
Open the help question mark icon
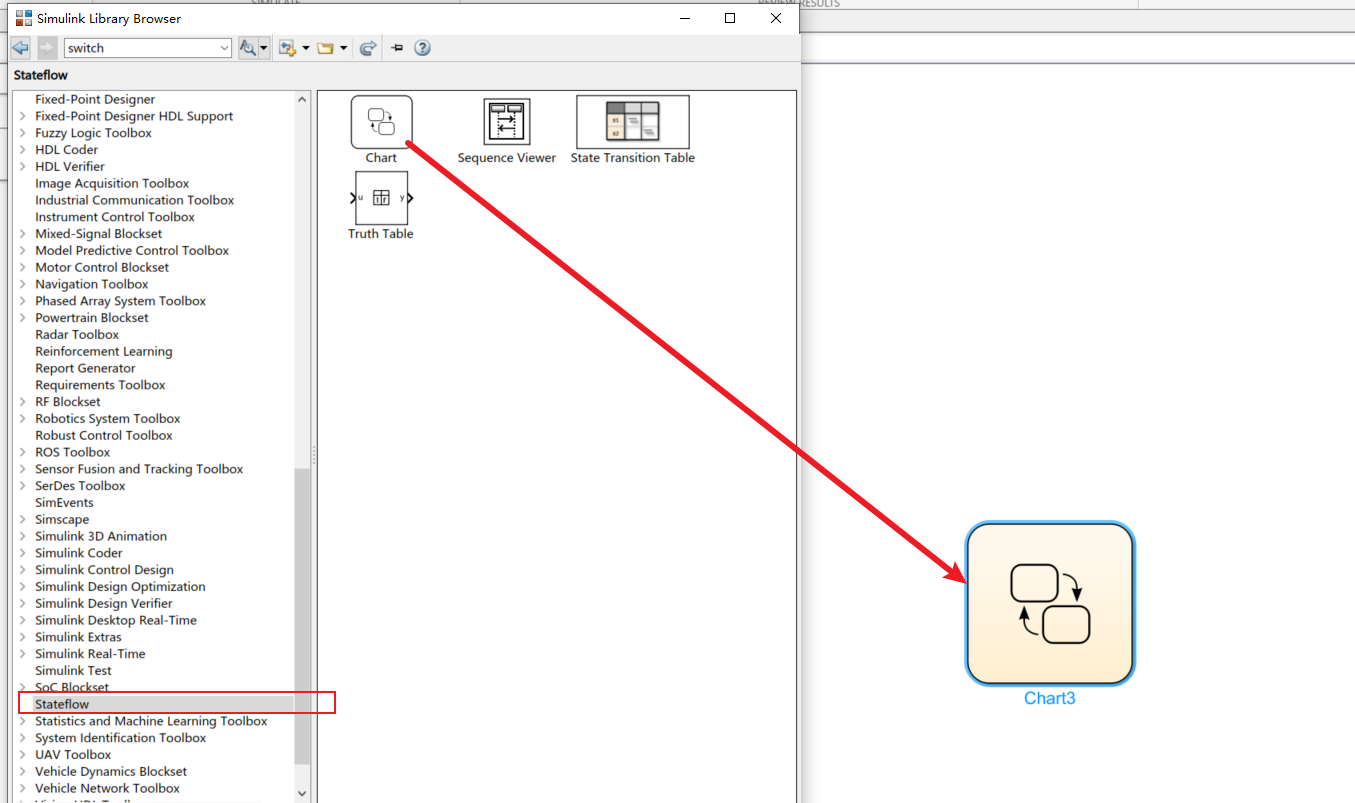tap(422, 48)
